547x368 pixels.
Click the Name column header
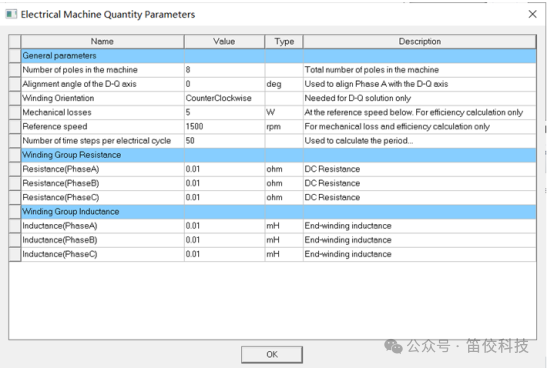tap(102, 42)
